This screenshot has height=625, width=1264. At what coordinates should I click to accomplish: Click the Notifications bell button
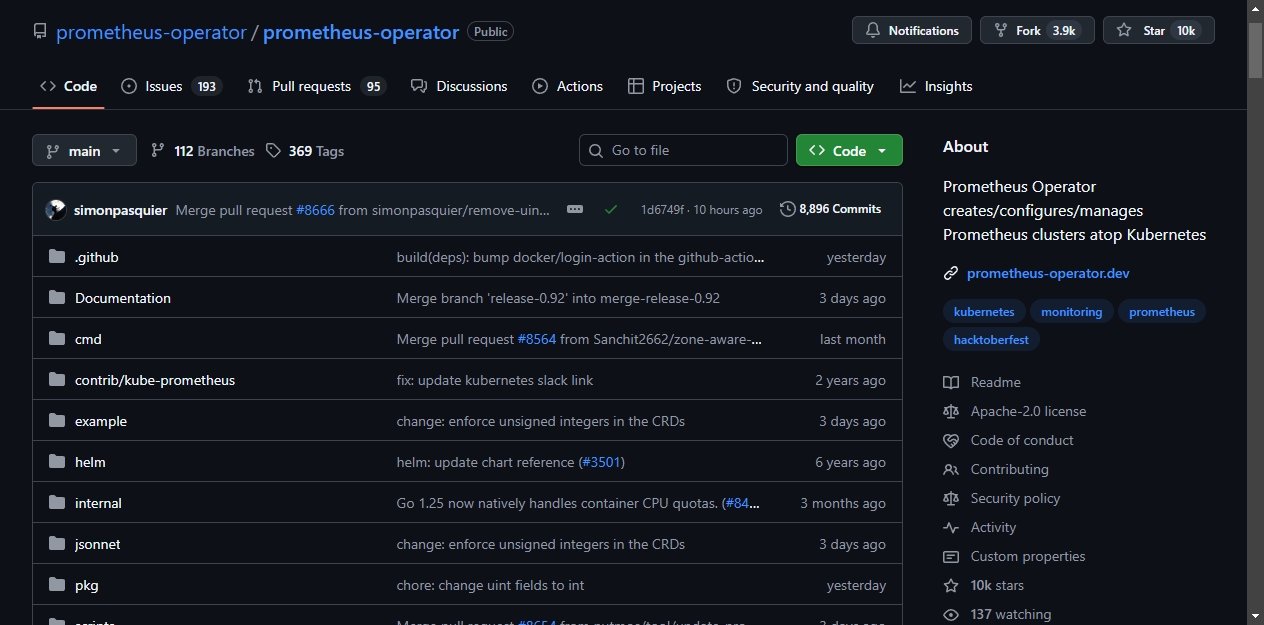912,30
